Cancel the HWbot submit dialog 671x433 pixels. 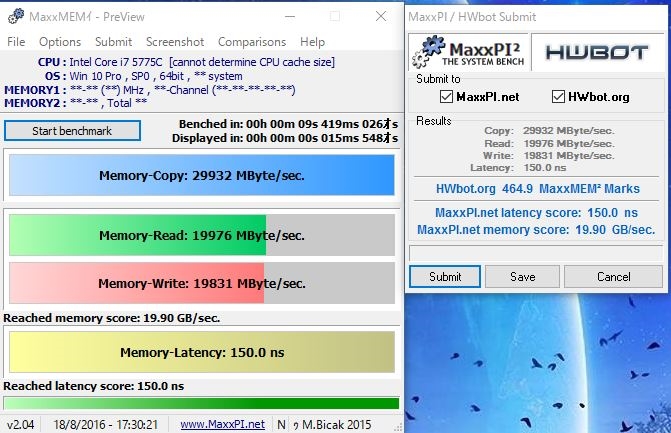click(614, 277)
